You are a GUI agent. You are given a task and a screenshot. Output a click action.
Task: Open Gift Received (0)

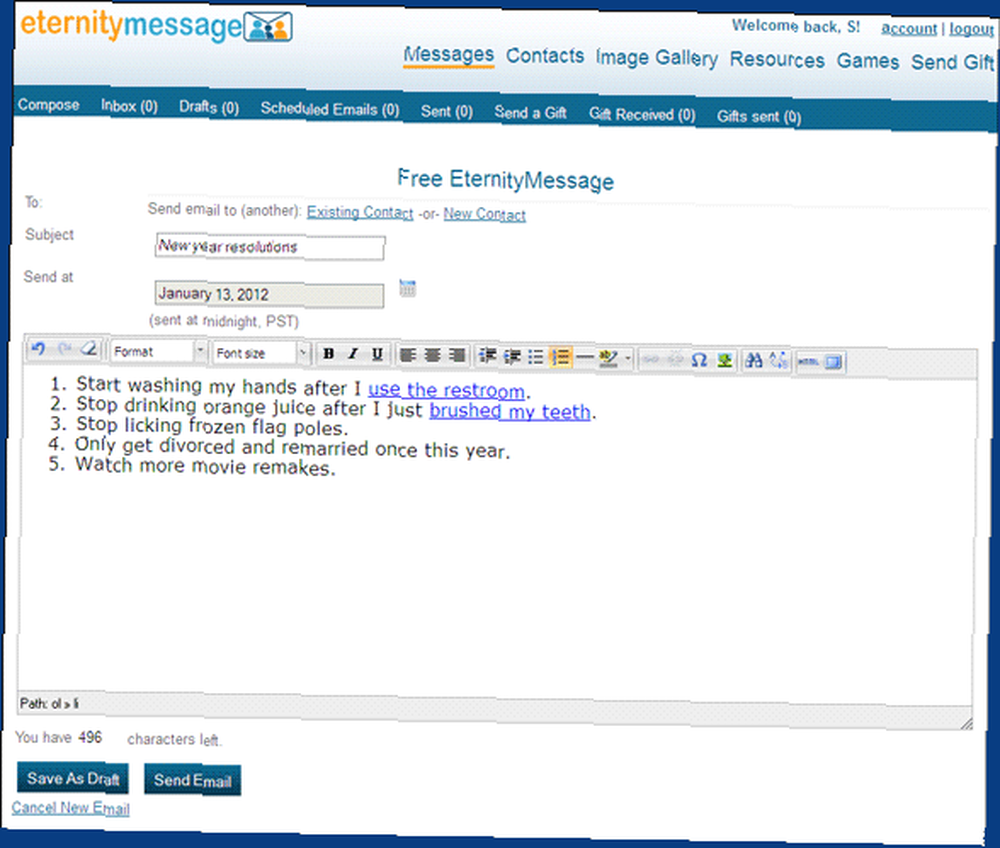click(642, 115)
